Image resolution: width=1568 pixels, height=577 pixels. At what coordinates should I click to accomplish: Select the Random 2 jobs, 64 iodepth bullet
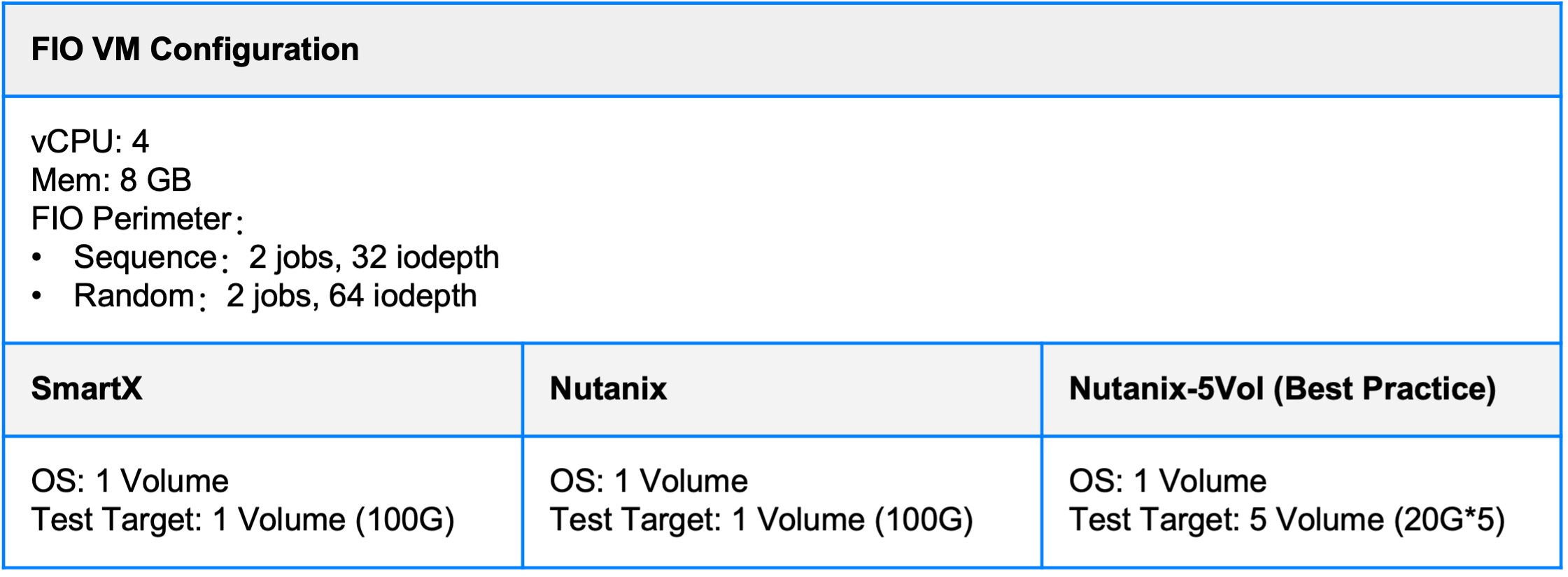tap(276, 297)
